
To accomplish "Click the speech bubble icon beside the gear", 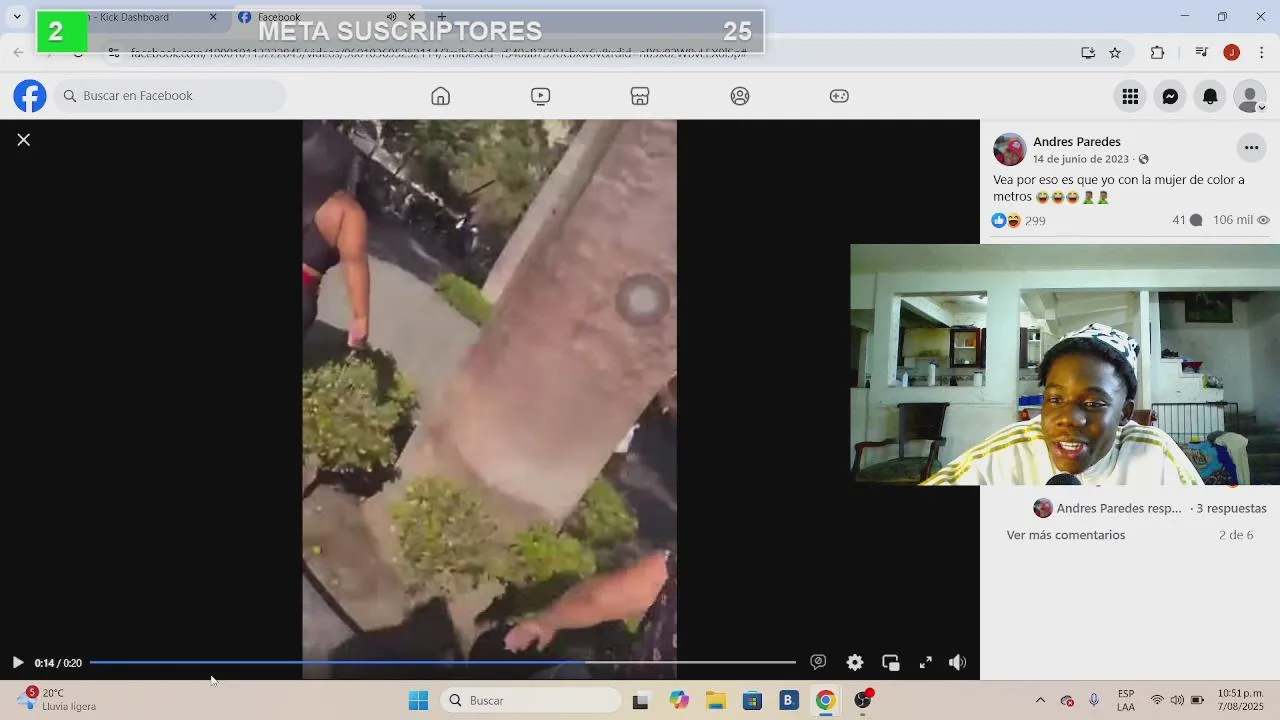I will [818, 662].
